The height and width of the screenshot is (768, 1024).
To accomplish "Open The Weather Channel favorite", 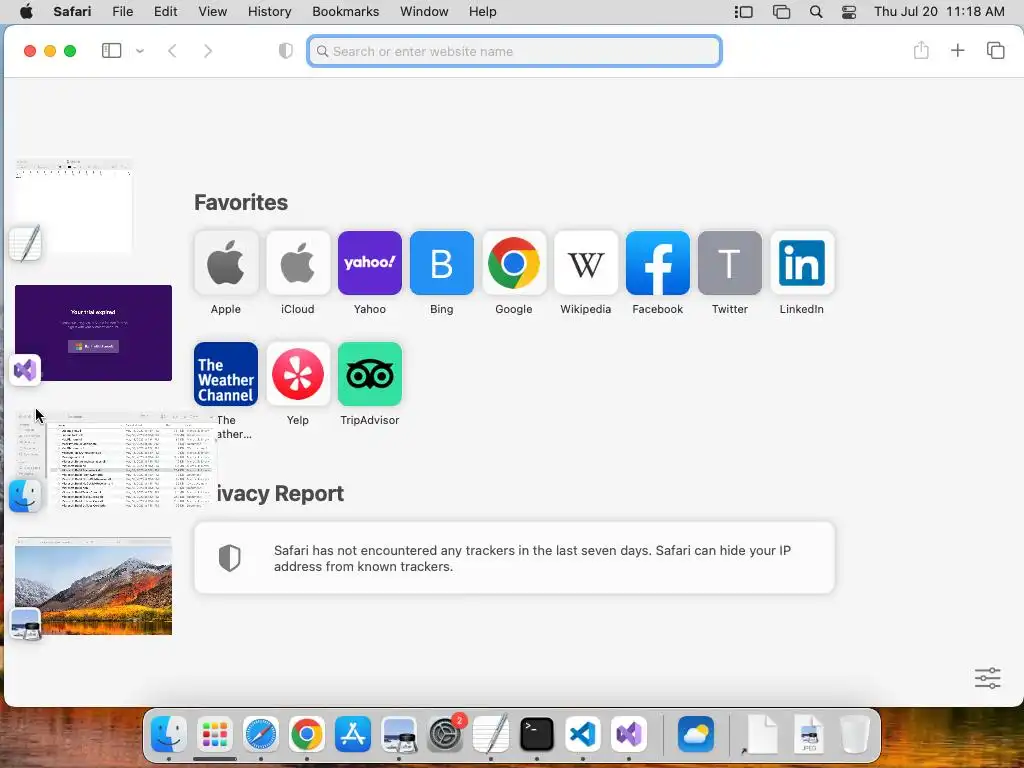I will pos(226,374).
